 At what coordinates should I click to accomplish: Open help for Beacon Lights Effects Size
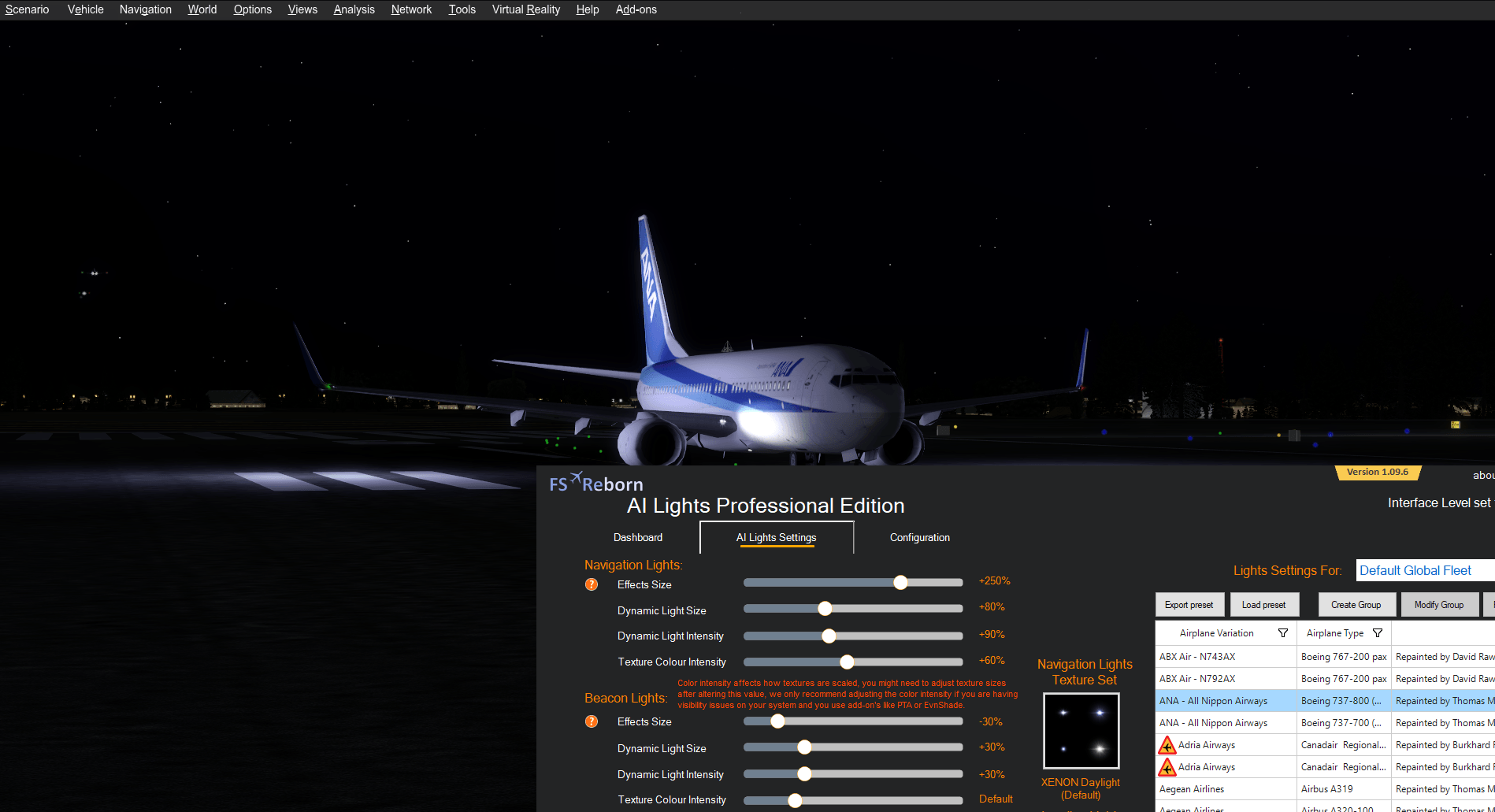point(591,721)
